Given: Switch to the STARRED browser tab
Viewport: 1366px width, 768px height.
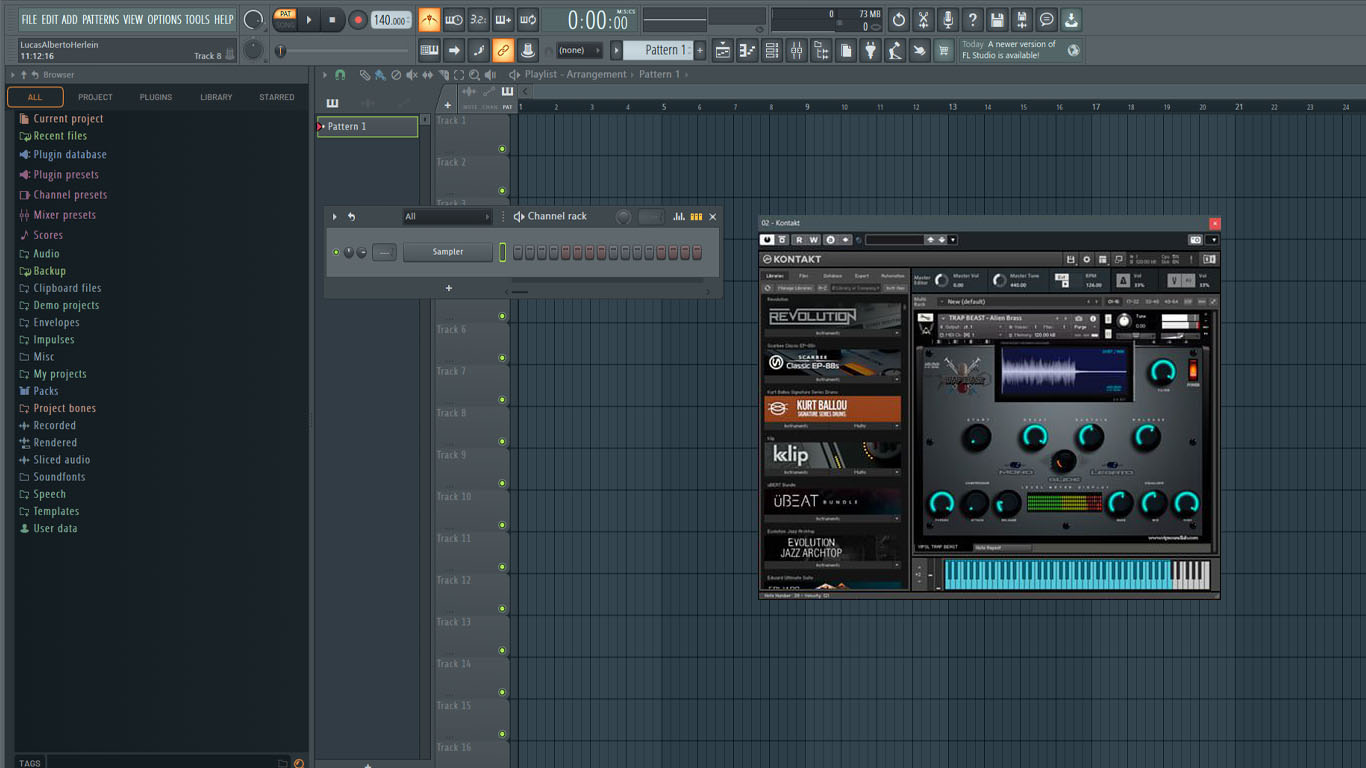Looking at the screenshot, I should [x=277, y=97].
